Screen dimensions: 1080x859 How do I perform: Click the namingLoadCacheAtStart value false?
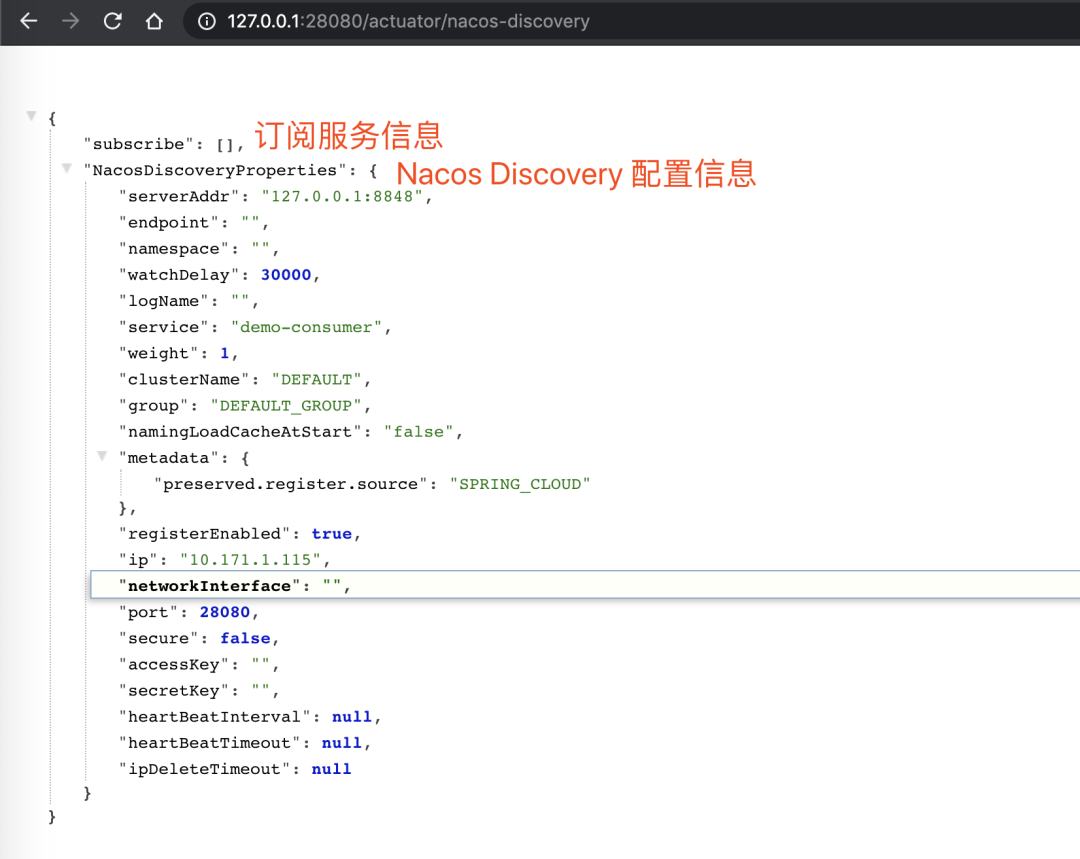pyautogui.click(x=419, y=432)
